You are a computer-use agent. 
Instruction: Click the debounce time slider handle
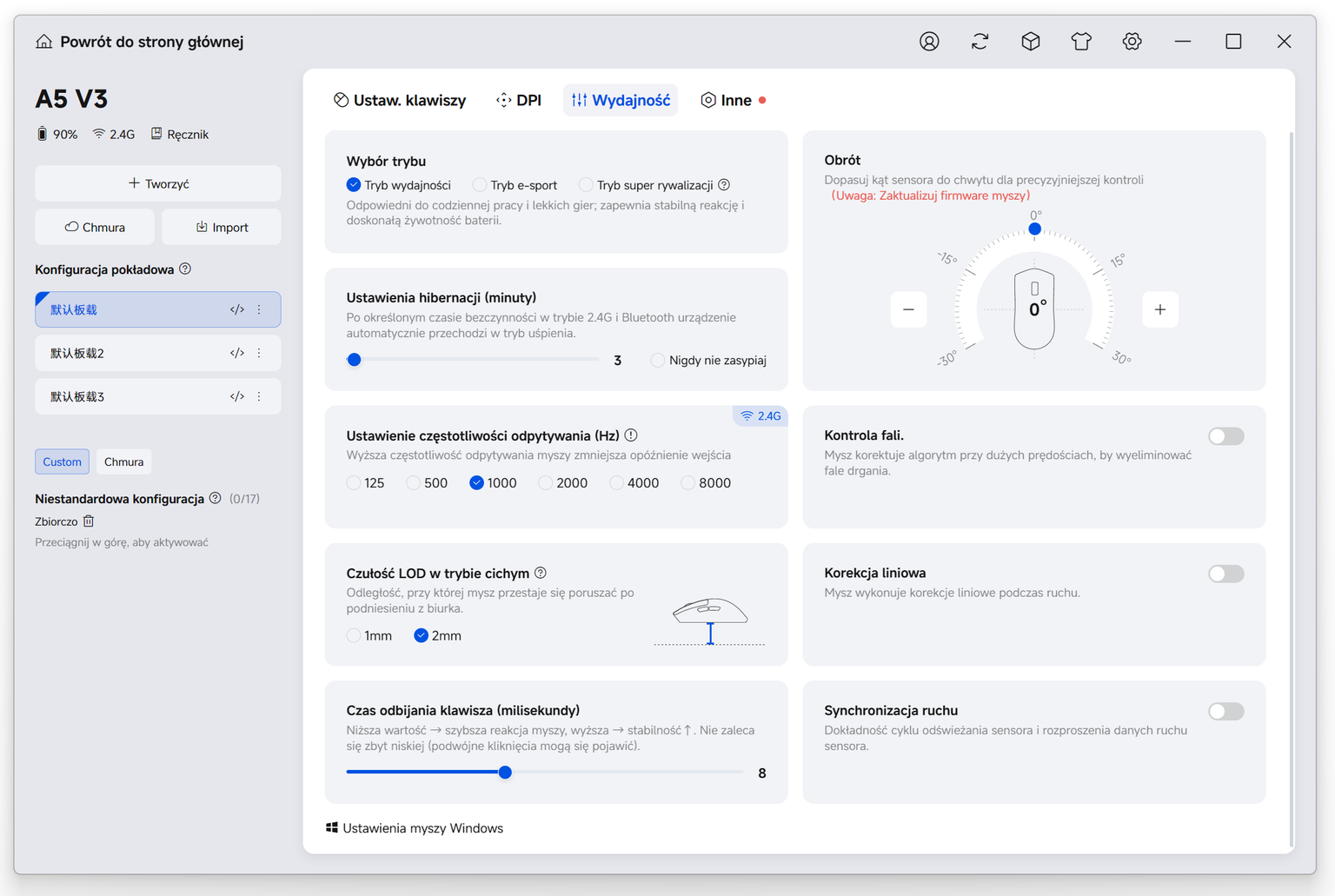(505, 772)
